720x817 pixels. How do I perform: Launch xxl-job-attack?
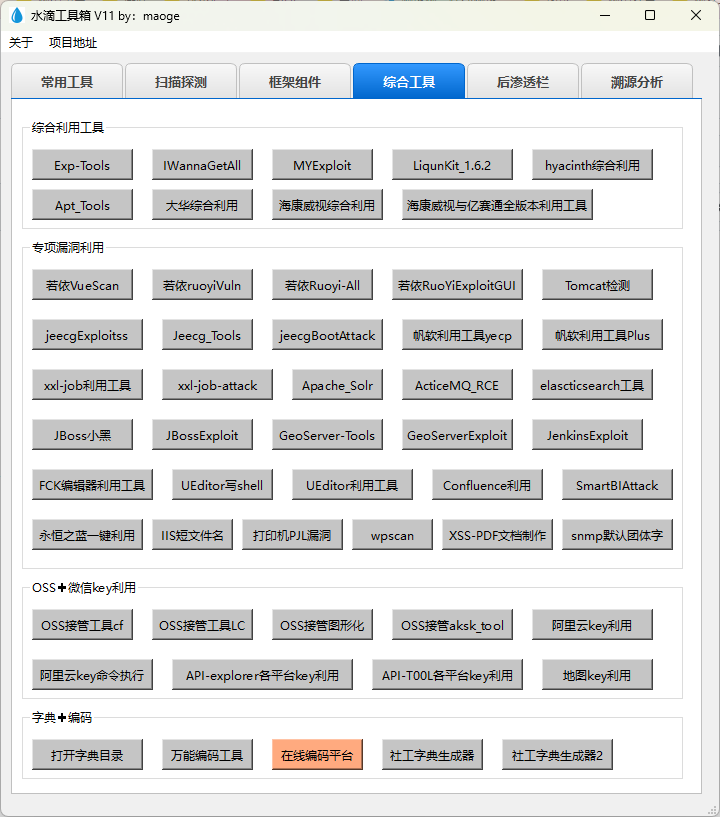click(217, 385)
